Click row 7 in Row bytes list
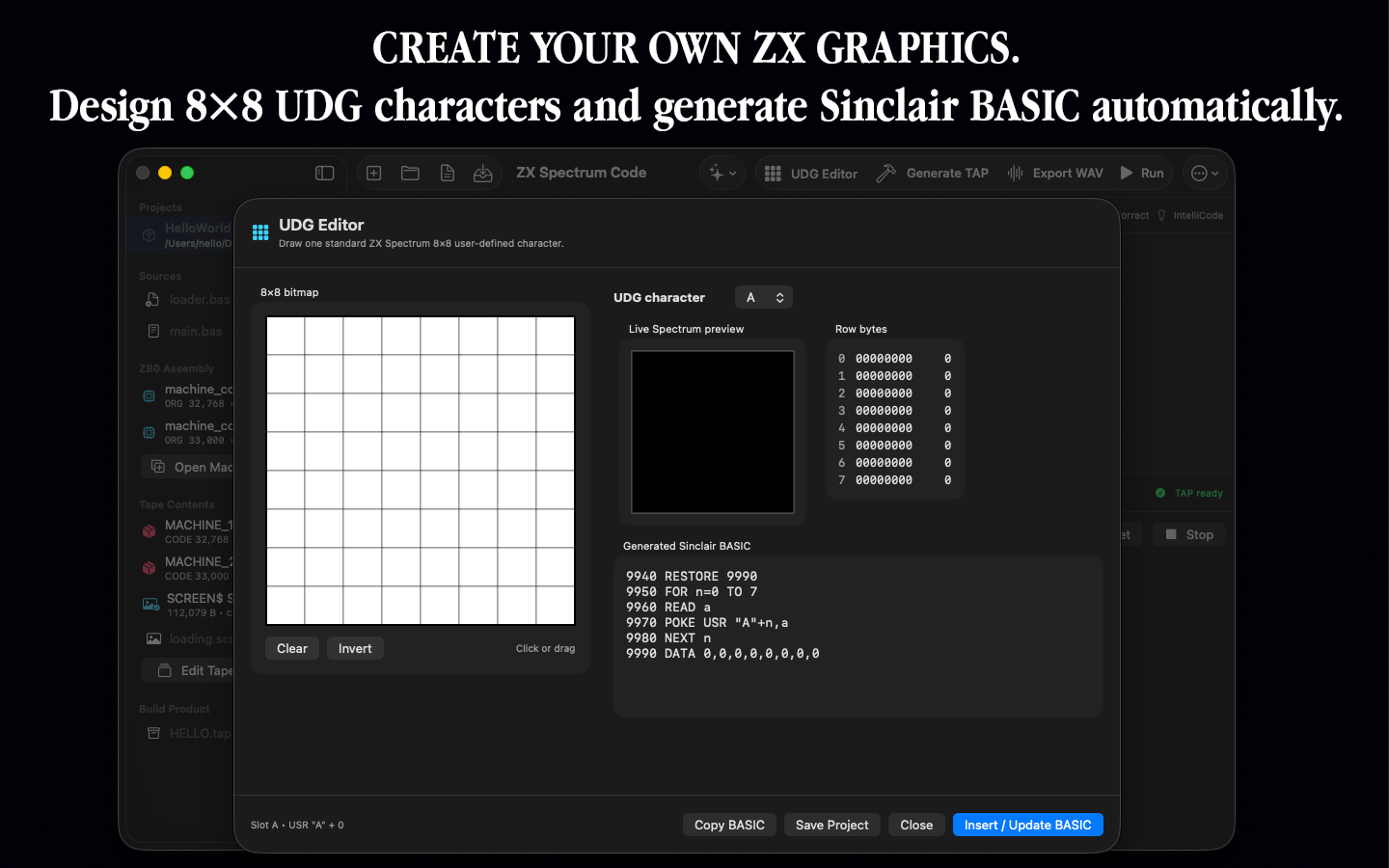Viewport: 1389px width, 868px height. pyautogui.click(x=895, y=480)
